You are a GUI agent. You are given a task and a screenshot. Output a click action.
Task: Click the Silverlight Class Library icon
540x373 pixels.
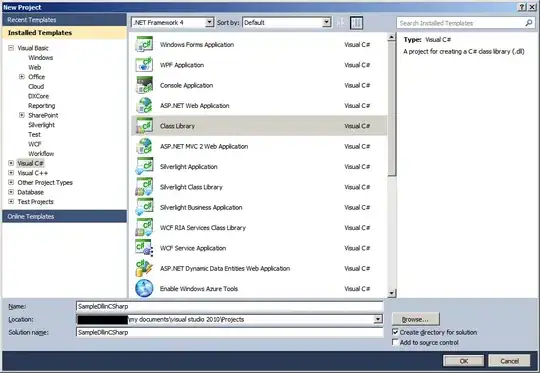144,187
